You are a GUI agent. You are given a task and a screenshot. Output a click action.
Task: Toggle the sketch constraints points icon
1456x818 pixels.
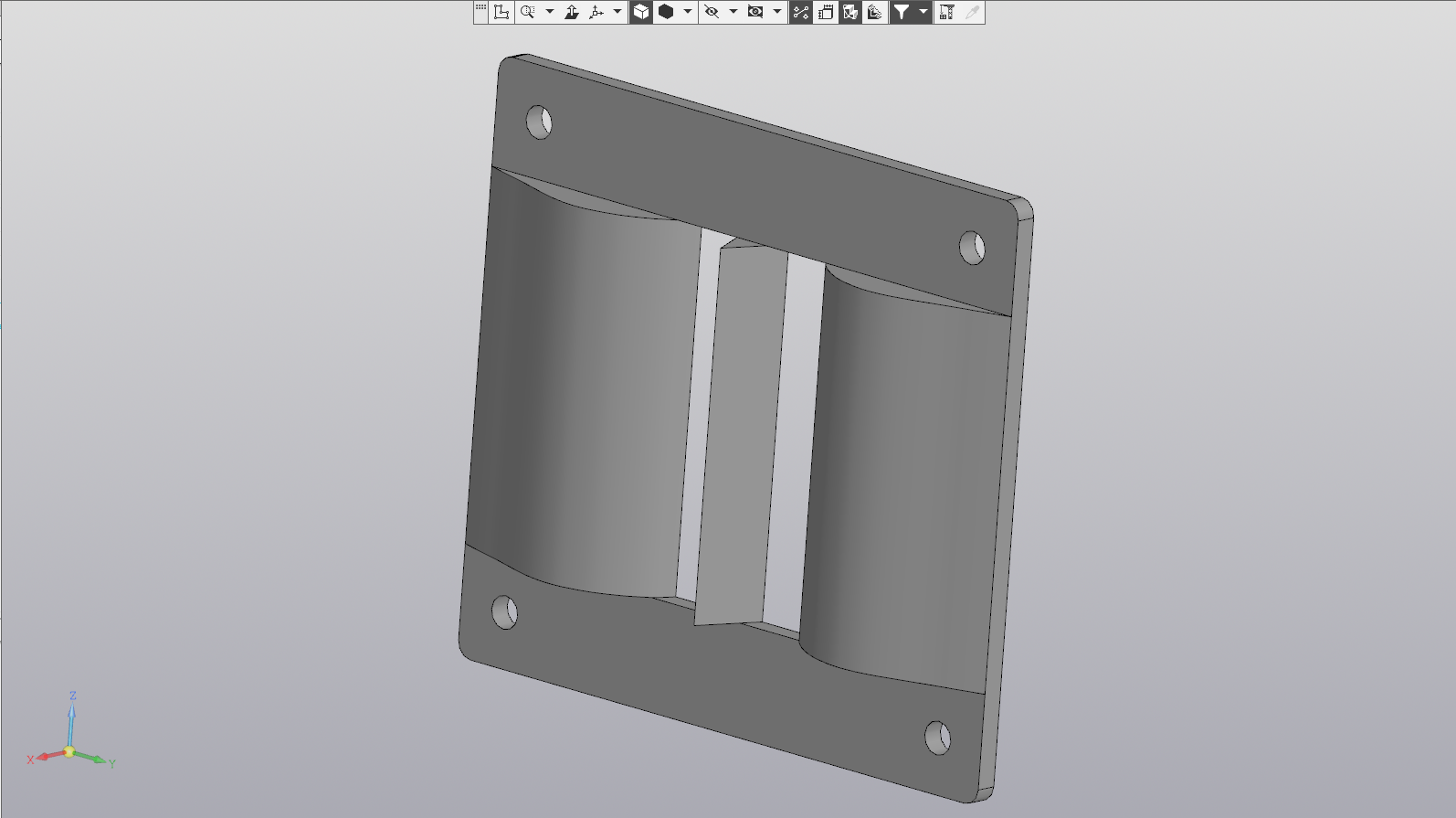[x=801, y=12]
